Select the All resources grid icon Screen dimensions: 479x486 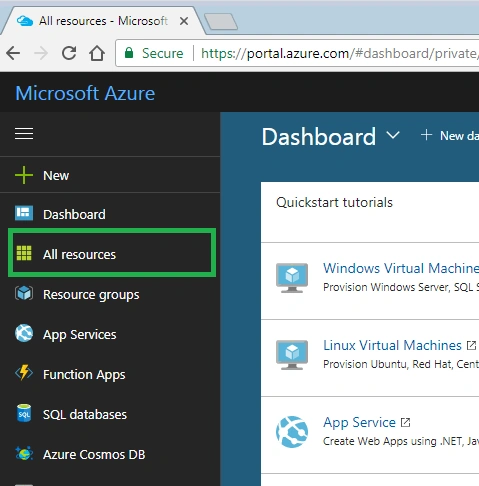[24, 253]
